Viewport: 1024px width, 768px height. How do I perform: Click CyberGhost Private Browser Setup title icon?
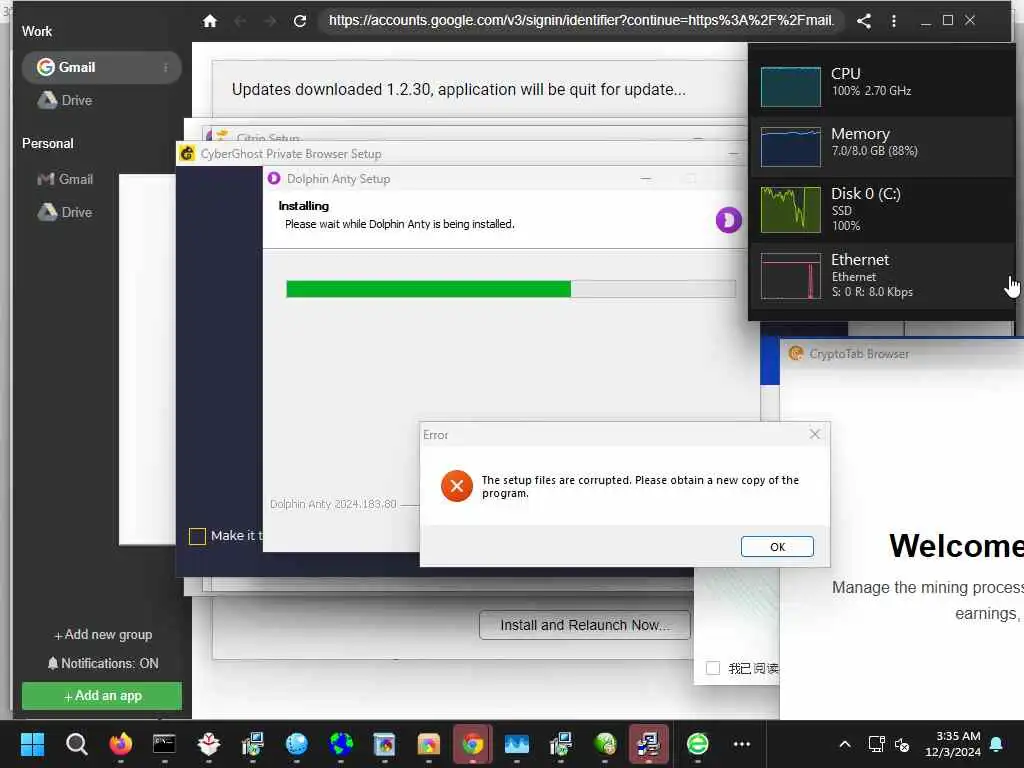pos(187,153)
